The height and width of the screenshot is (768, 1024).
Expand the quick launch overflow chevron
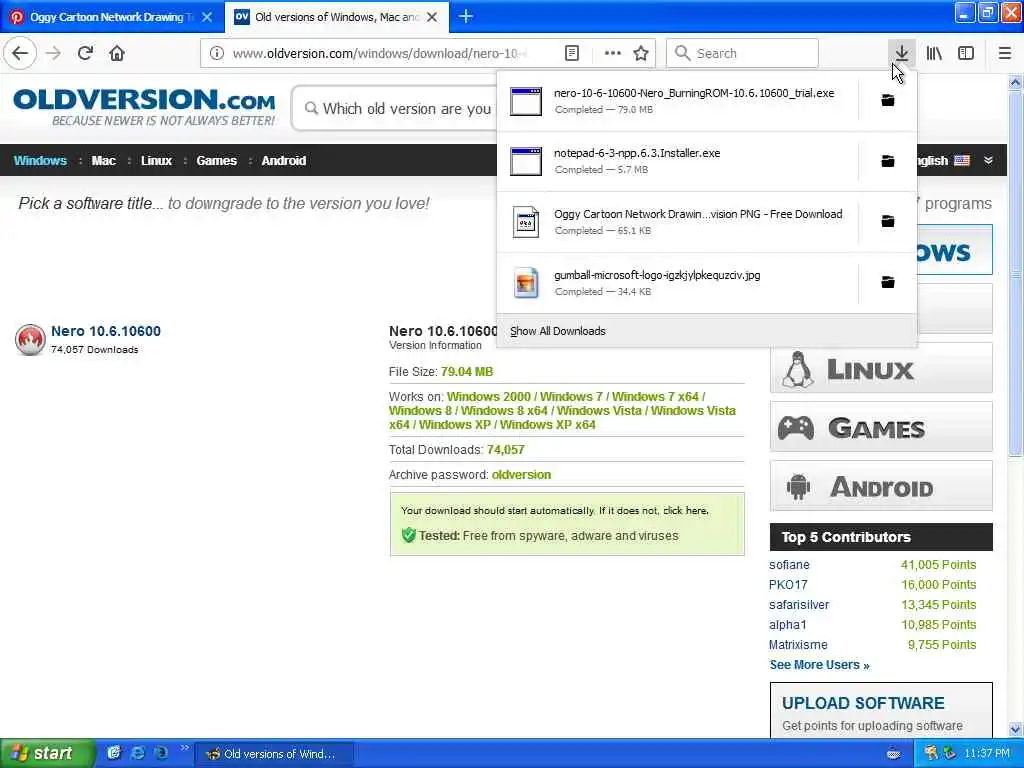[185, 748]
